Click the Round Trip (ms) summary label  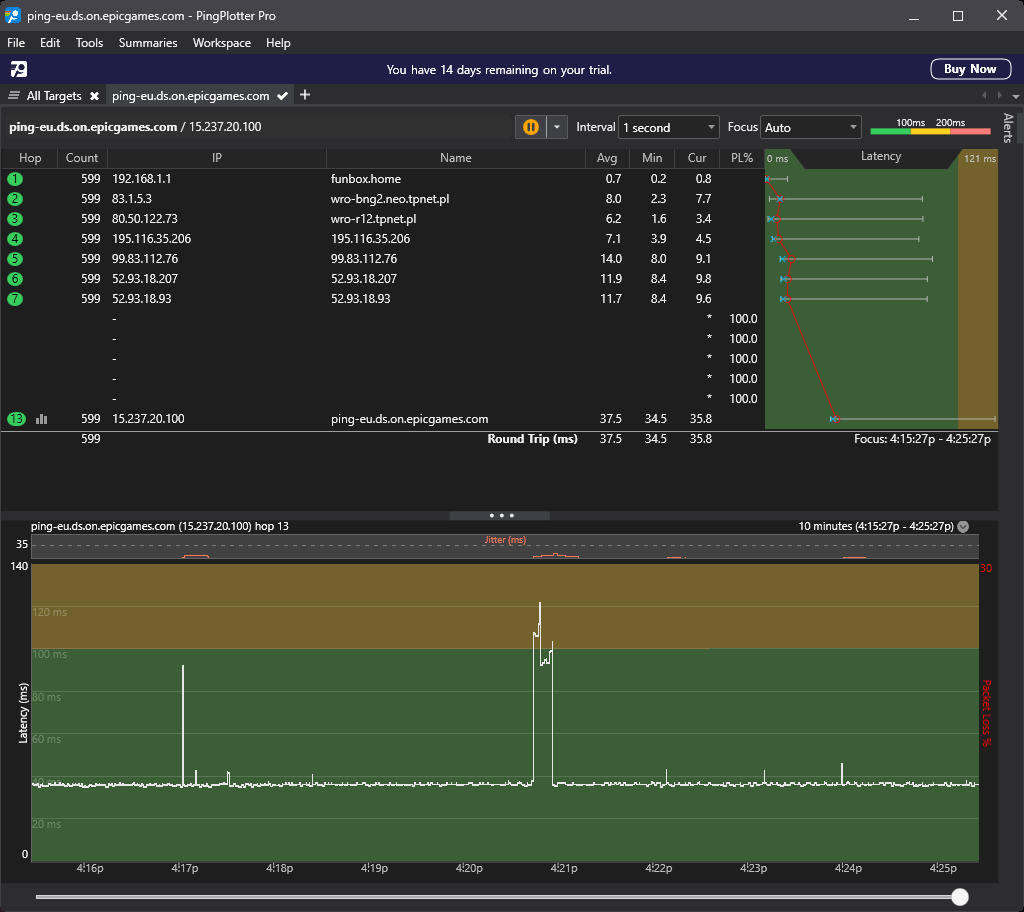[532, 439]
